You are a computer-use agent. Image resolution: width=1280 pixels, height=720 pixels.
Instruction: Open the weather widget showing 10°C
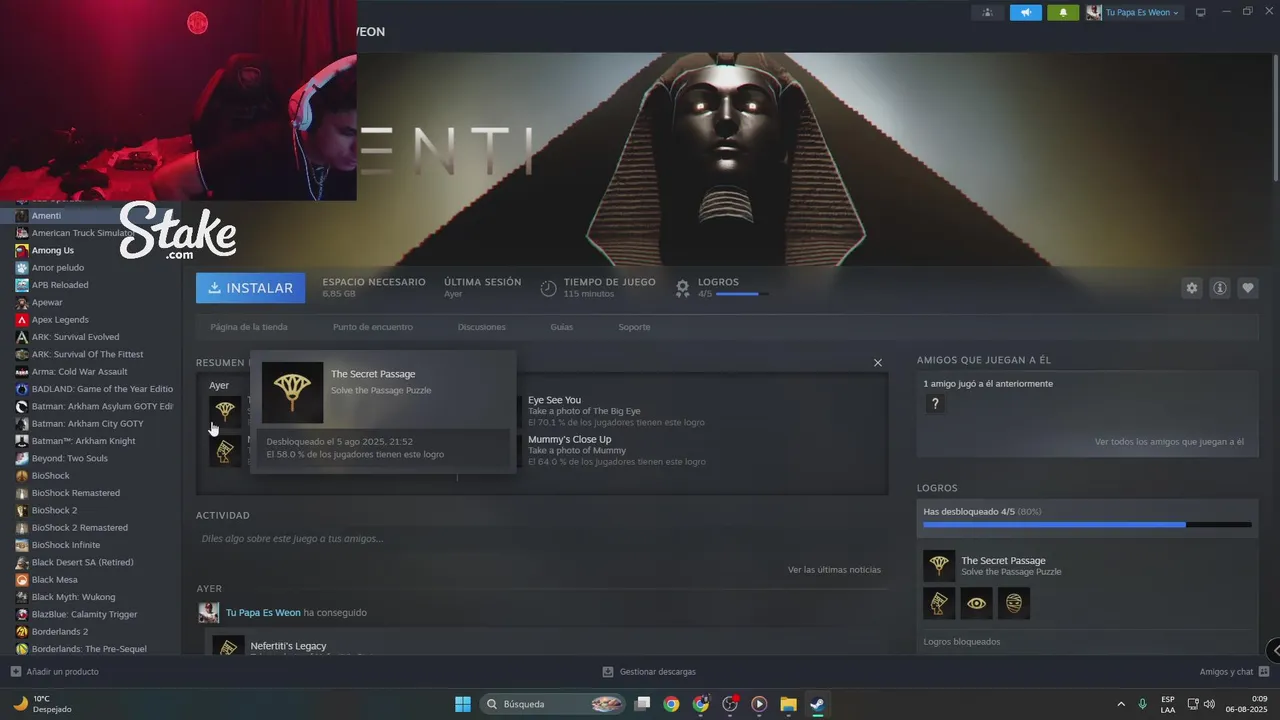coord(44,704)
